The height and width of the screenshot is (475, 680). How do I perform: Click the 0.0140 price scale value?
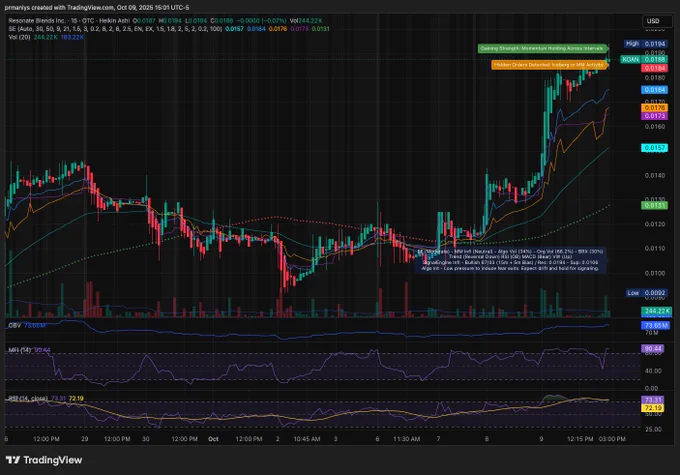tap(654, 176)
